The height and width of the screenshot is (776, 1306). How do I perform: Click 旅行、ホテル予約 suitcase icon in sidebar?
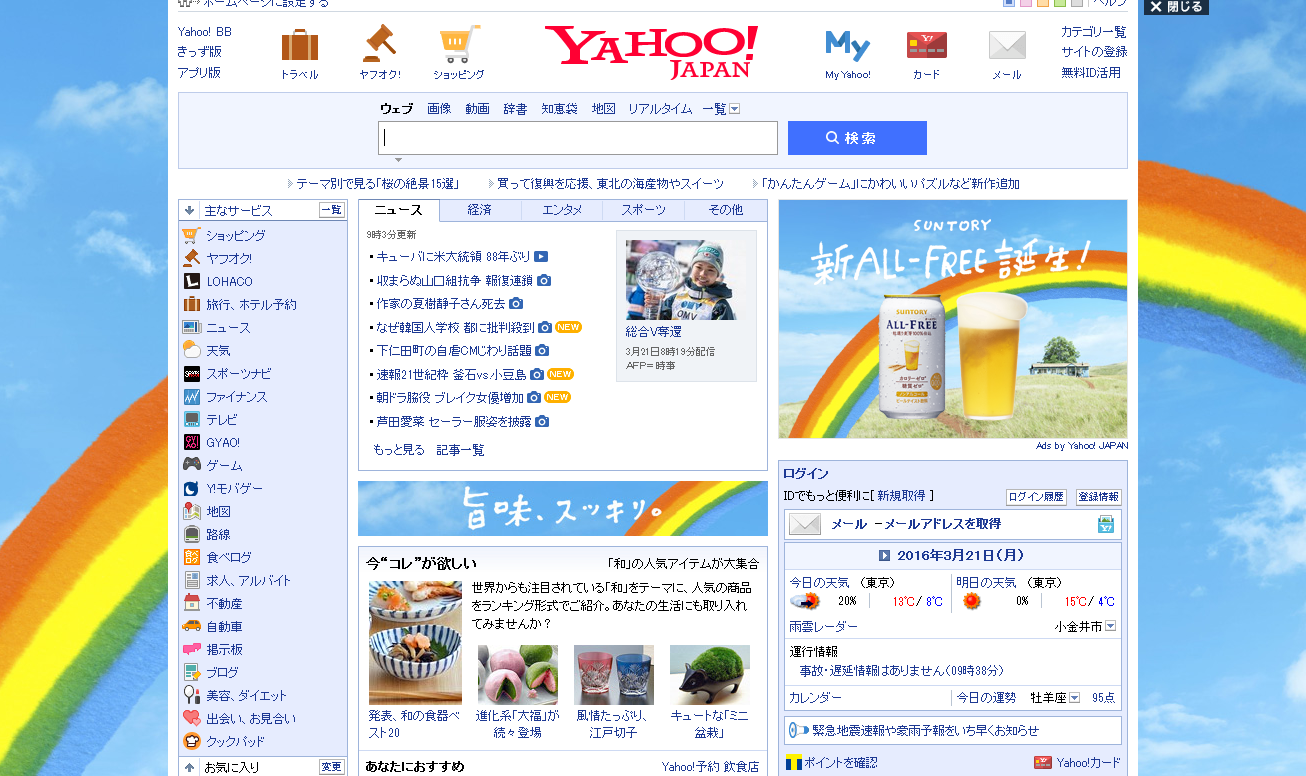191,304
